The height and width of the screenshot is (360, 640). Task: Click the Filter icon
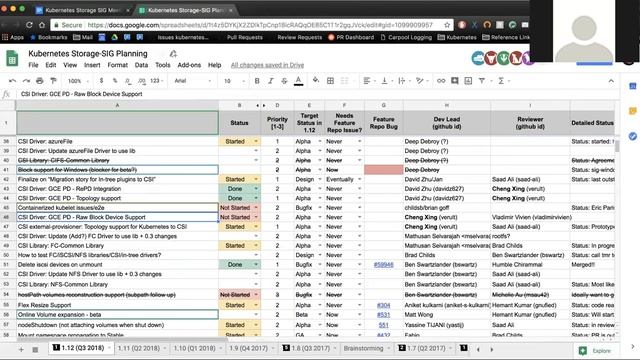point(482,81)
